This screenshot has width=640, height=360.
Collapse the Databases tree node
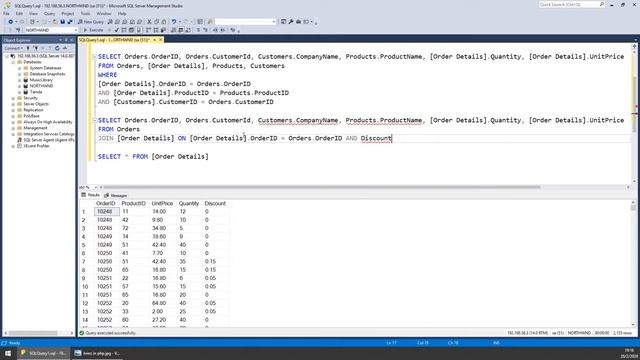click(13, 62)
